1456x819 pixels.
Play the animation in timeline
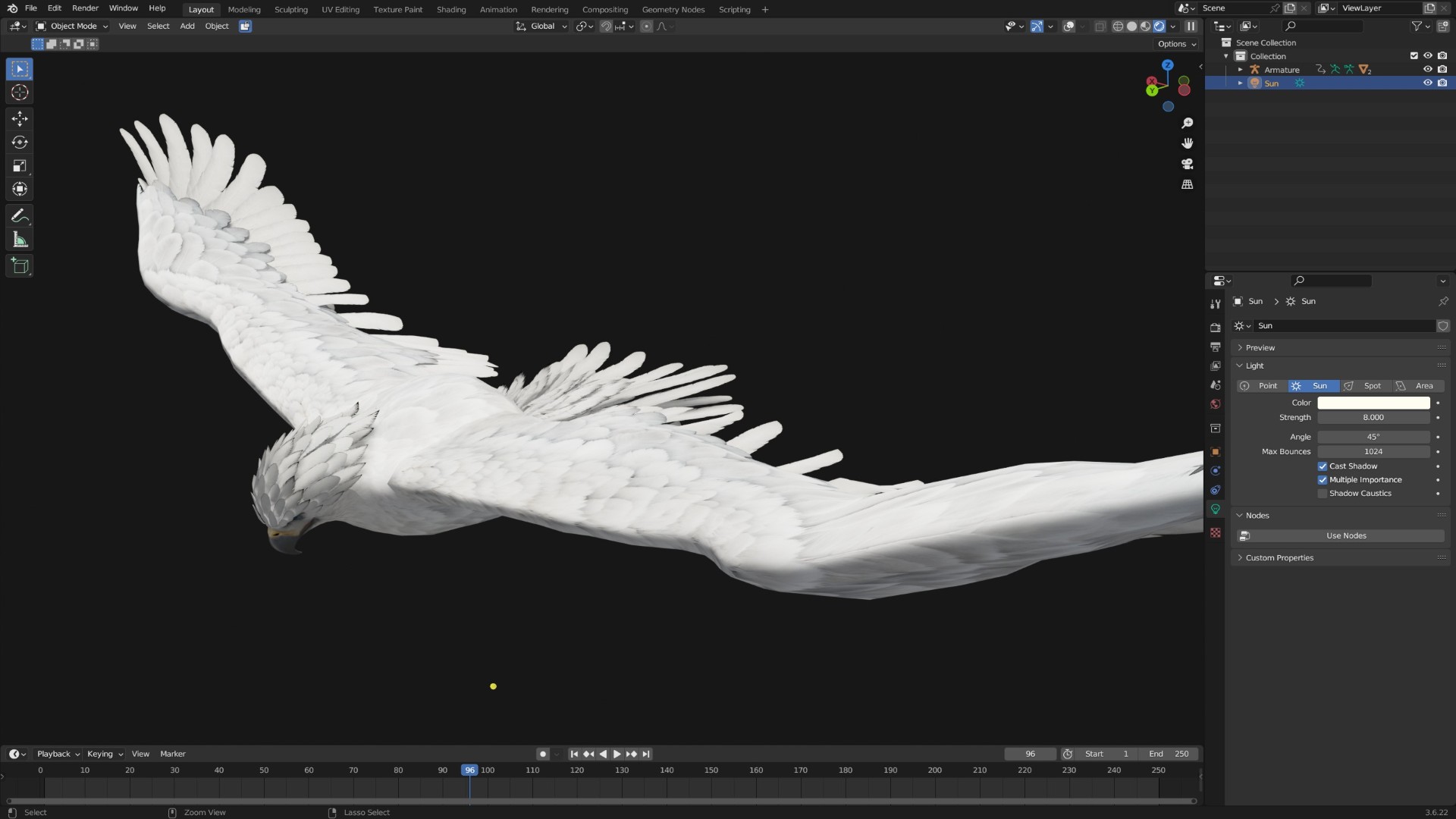pyautogui.click(x=617, y=755)
